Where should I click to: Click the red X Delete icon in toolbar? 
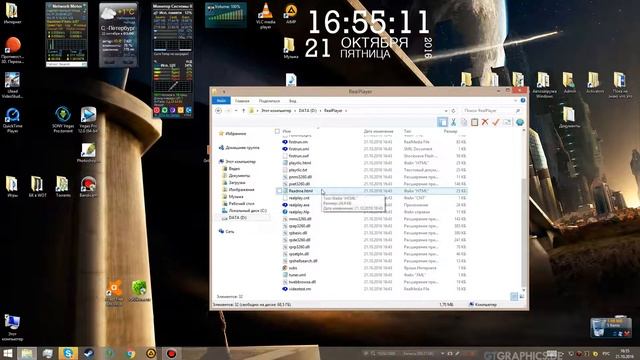point(485,122)
